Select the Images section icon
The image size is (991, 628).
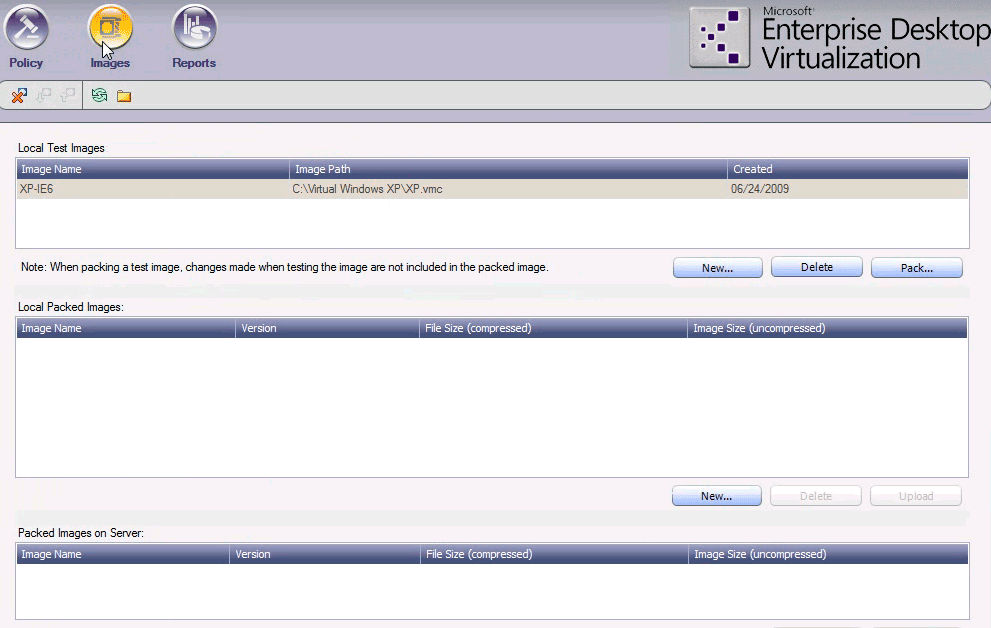(x=110, y=28)
